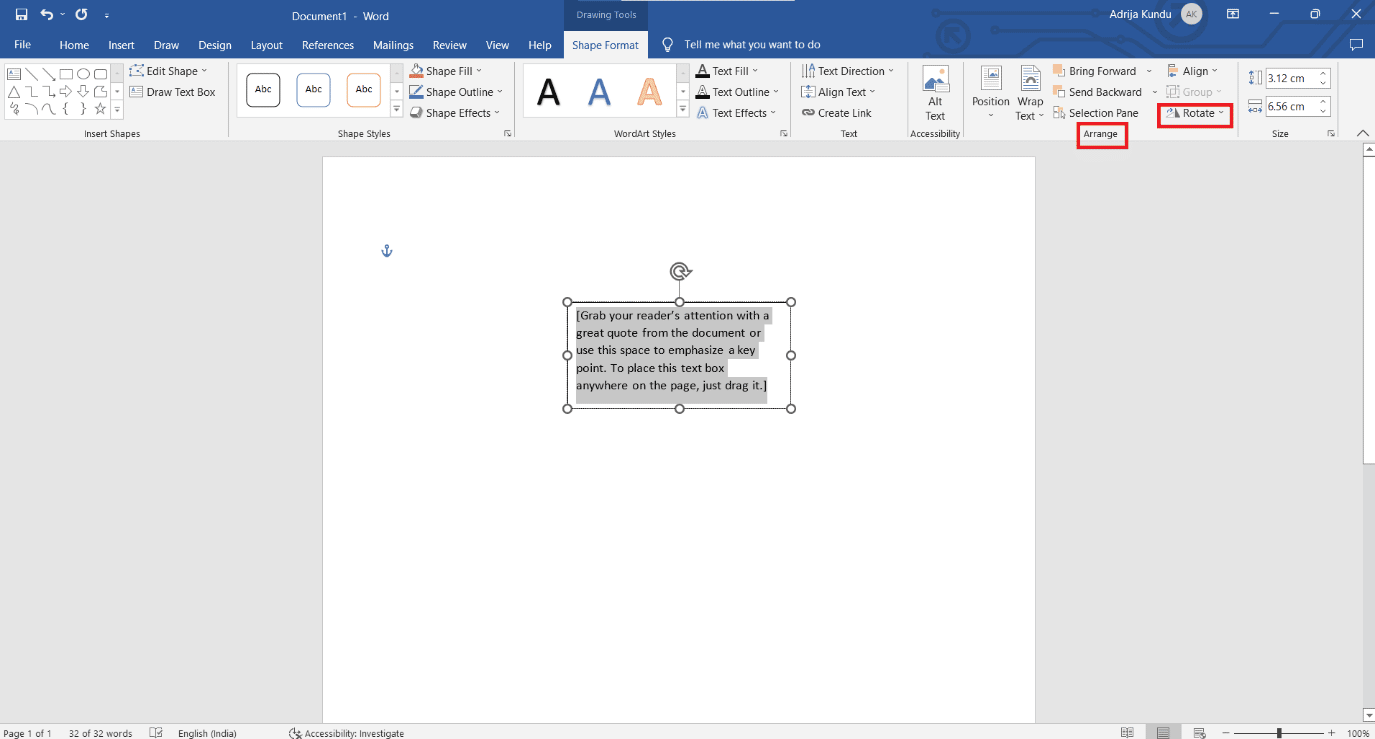1375x739 pixels.
Task: Open the Text Direction dropdown
Action: pyautogui.click(x=848, y=70)
